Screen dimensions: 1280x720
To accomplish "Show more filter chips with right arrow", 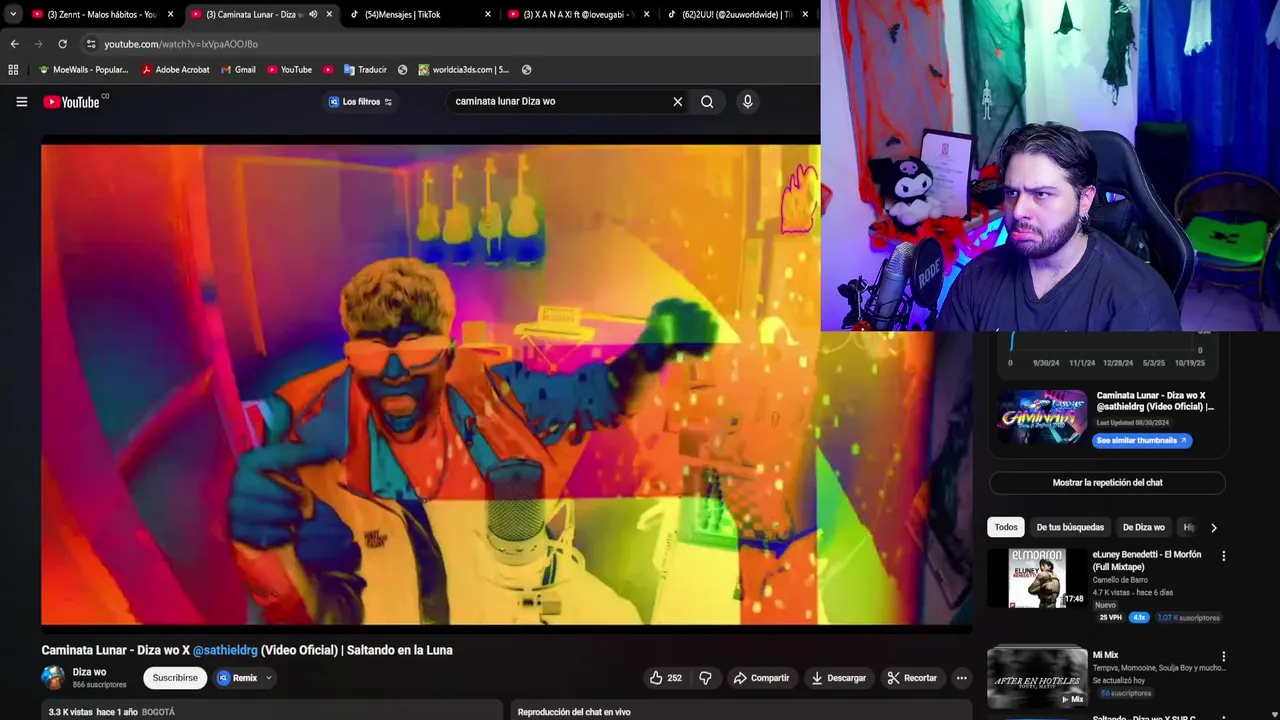I will 1214,527.
